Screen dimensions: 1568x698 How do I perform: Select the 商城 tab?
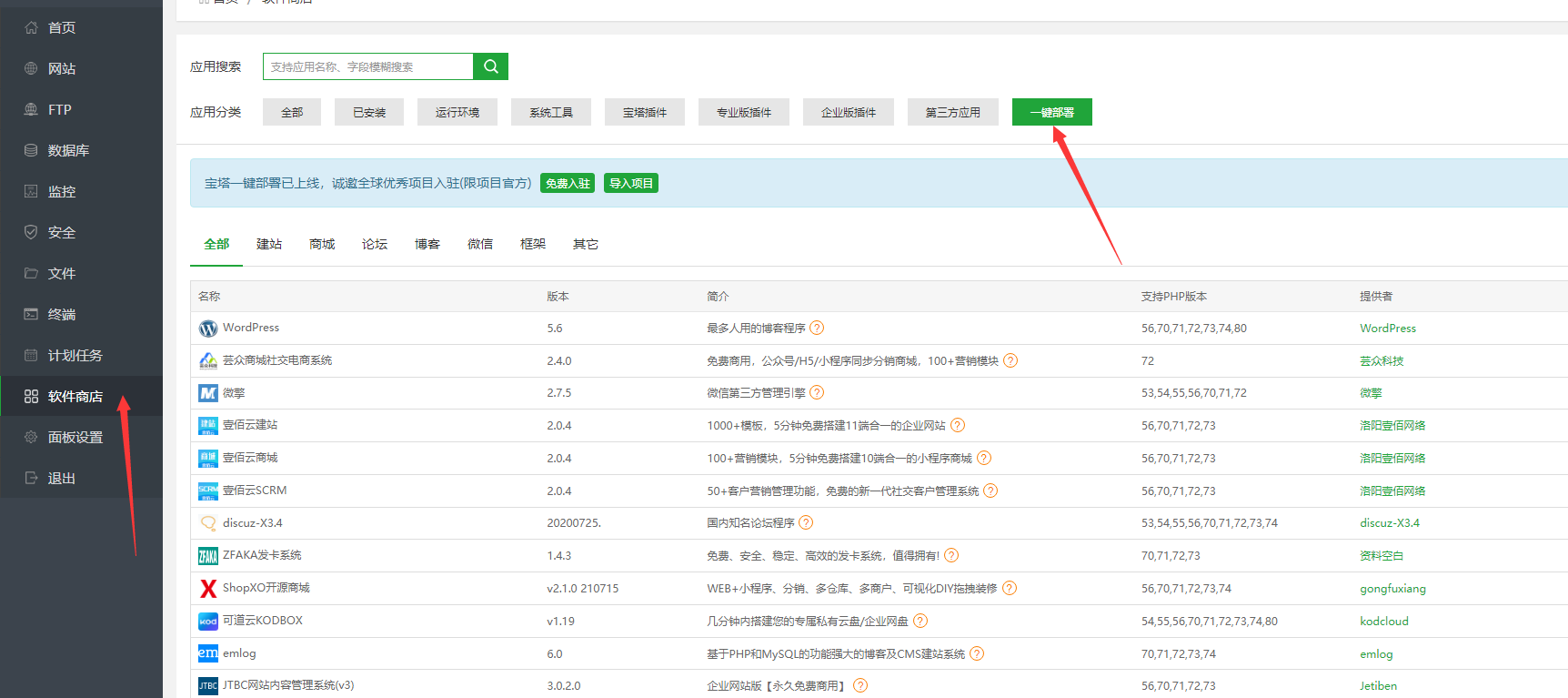point(322,244)
